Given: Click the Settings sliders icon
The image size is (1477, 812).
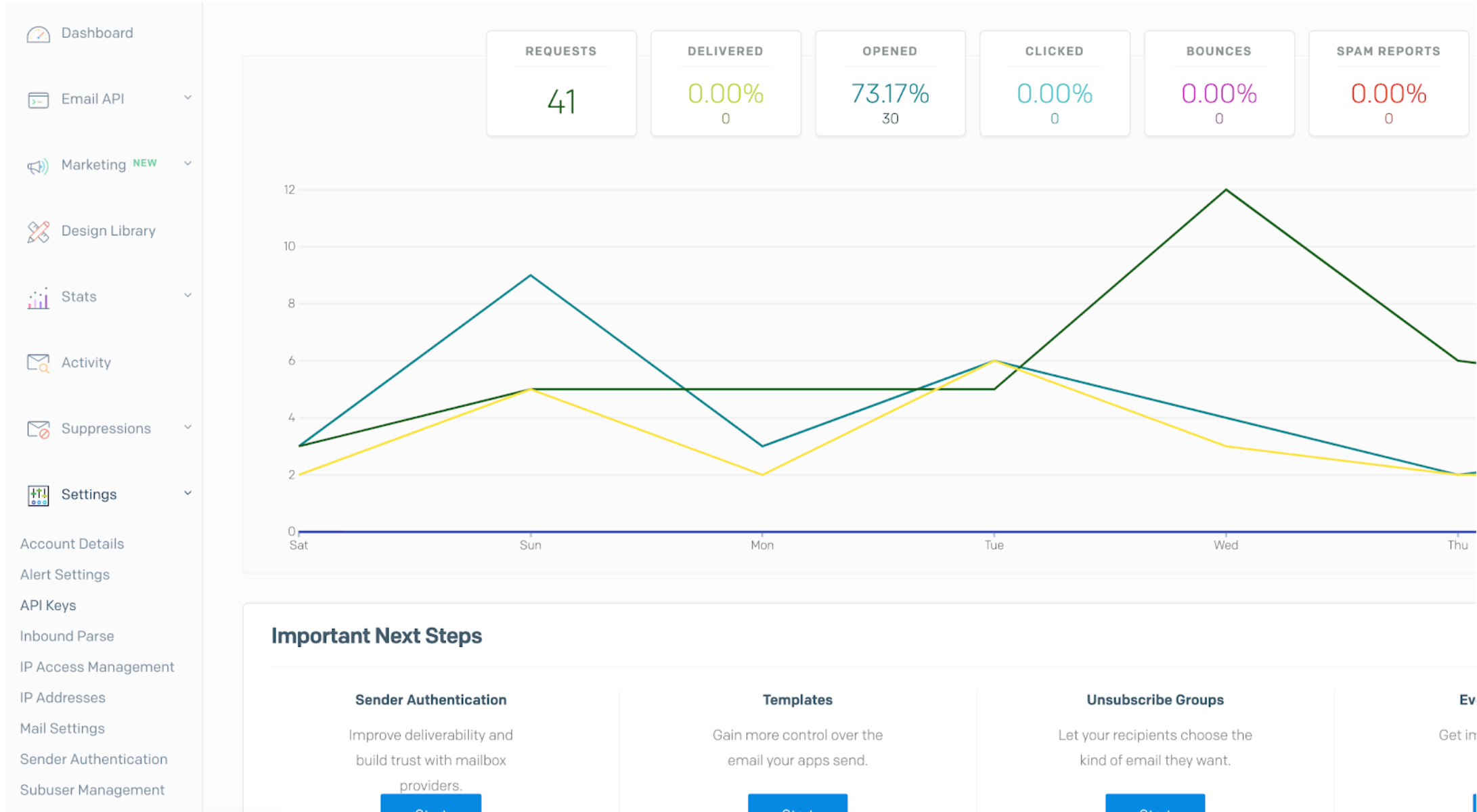Looking at the screenshot, I should coord(38,495).
